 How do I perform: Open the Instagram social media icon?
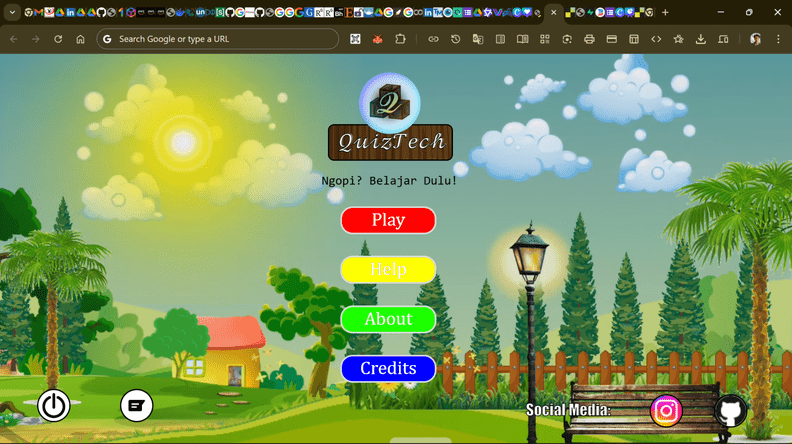pos(666,410)
